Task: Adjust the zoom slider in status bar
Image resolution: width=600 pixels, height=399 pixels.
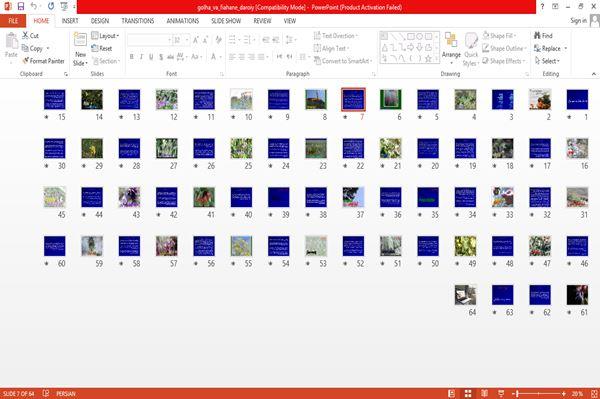Action: [x=538, y=393]
